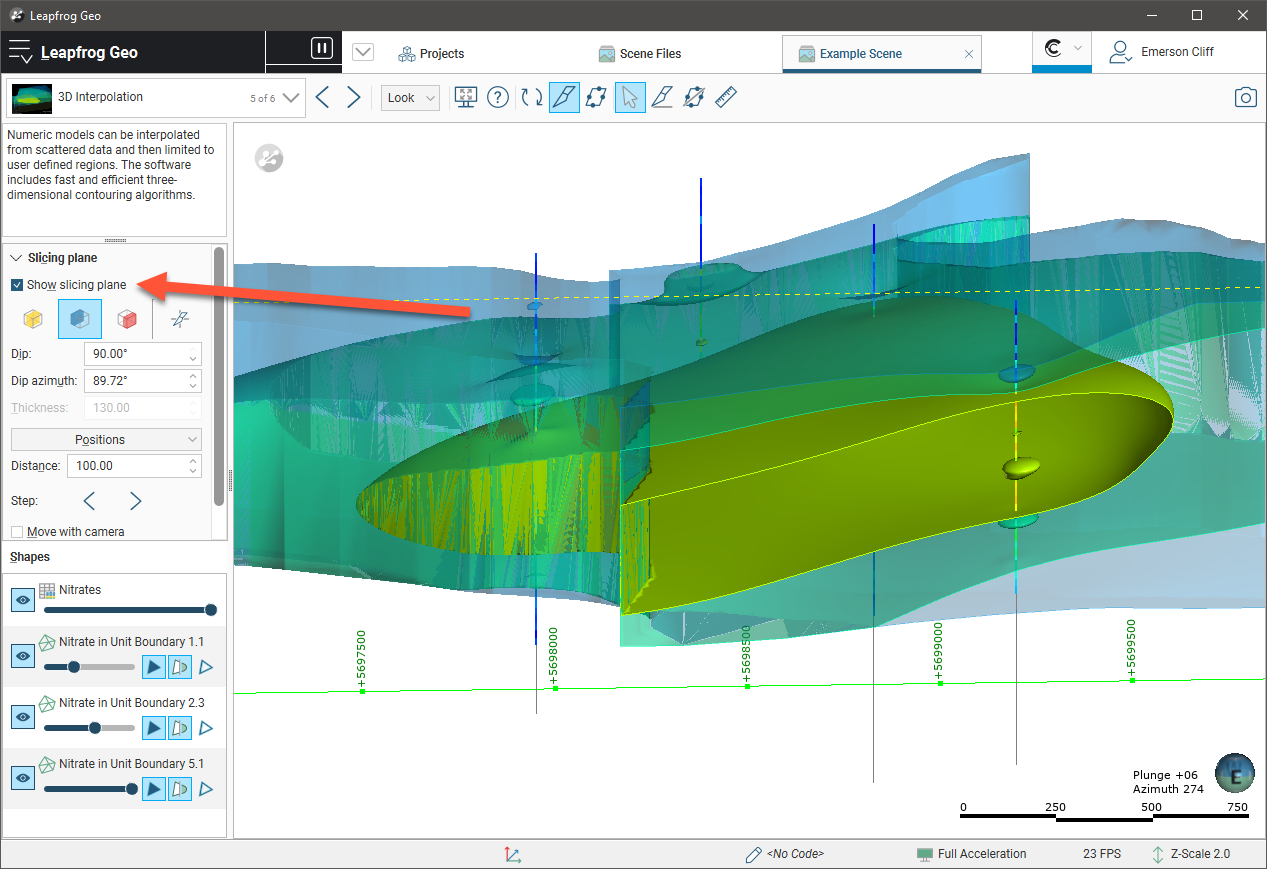Click Boundary 1.1 opacity slider
This screenshot has width=1267, height=869.
(x=89, y=667)
